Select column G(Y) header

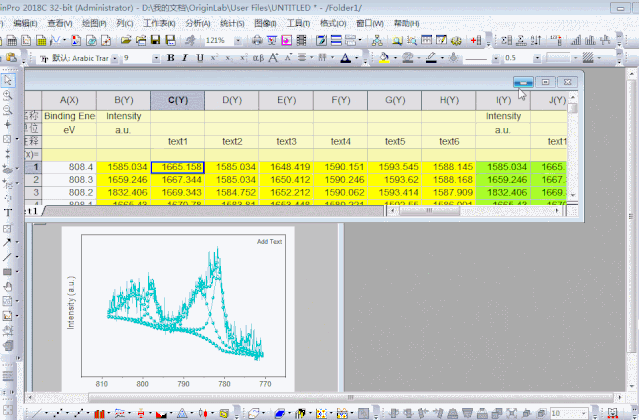click(394, 100)
